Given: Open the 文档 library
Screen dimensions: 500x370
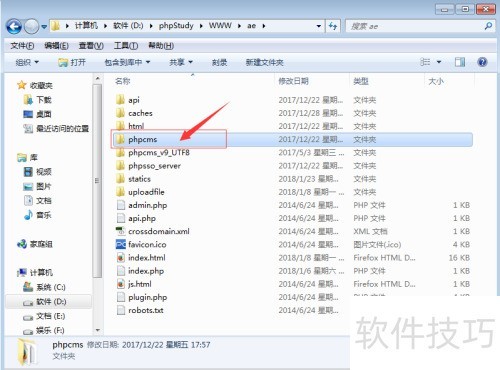Looking at the screenshot, I should click(x=38, y=200).
